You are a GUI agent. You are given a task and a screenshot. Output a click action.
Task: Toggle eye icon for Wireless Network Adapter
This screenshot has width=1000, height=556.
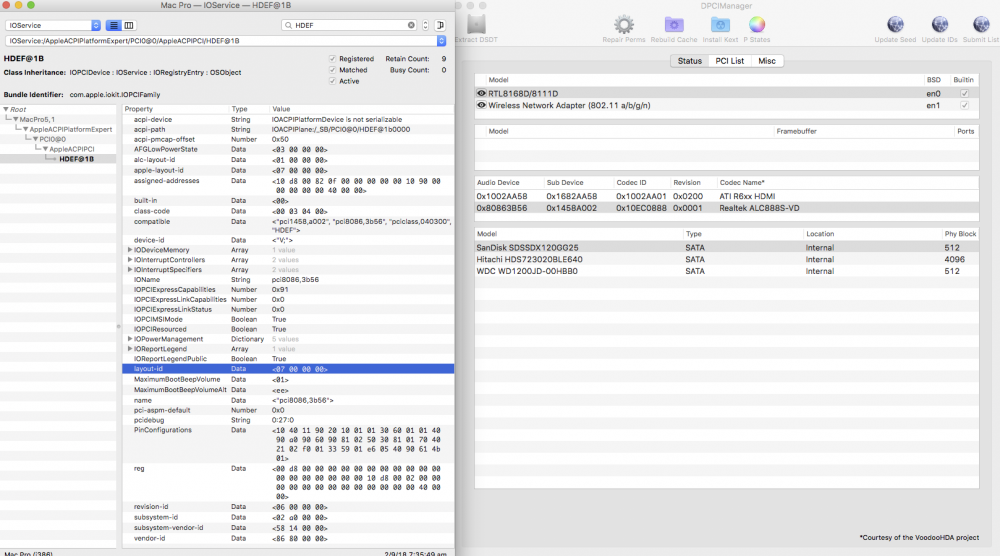[x=482, y=105]
